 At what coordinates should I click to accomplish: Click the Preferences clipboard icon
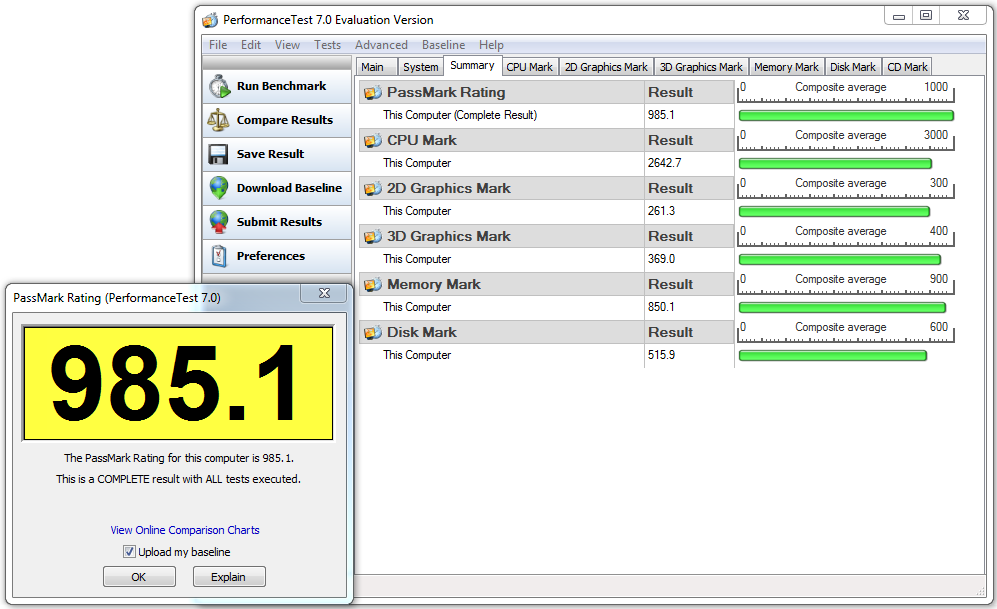(219, 256)
